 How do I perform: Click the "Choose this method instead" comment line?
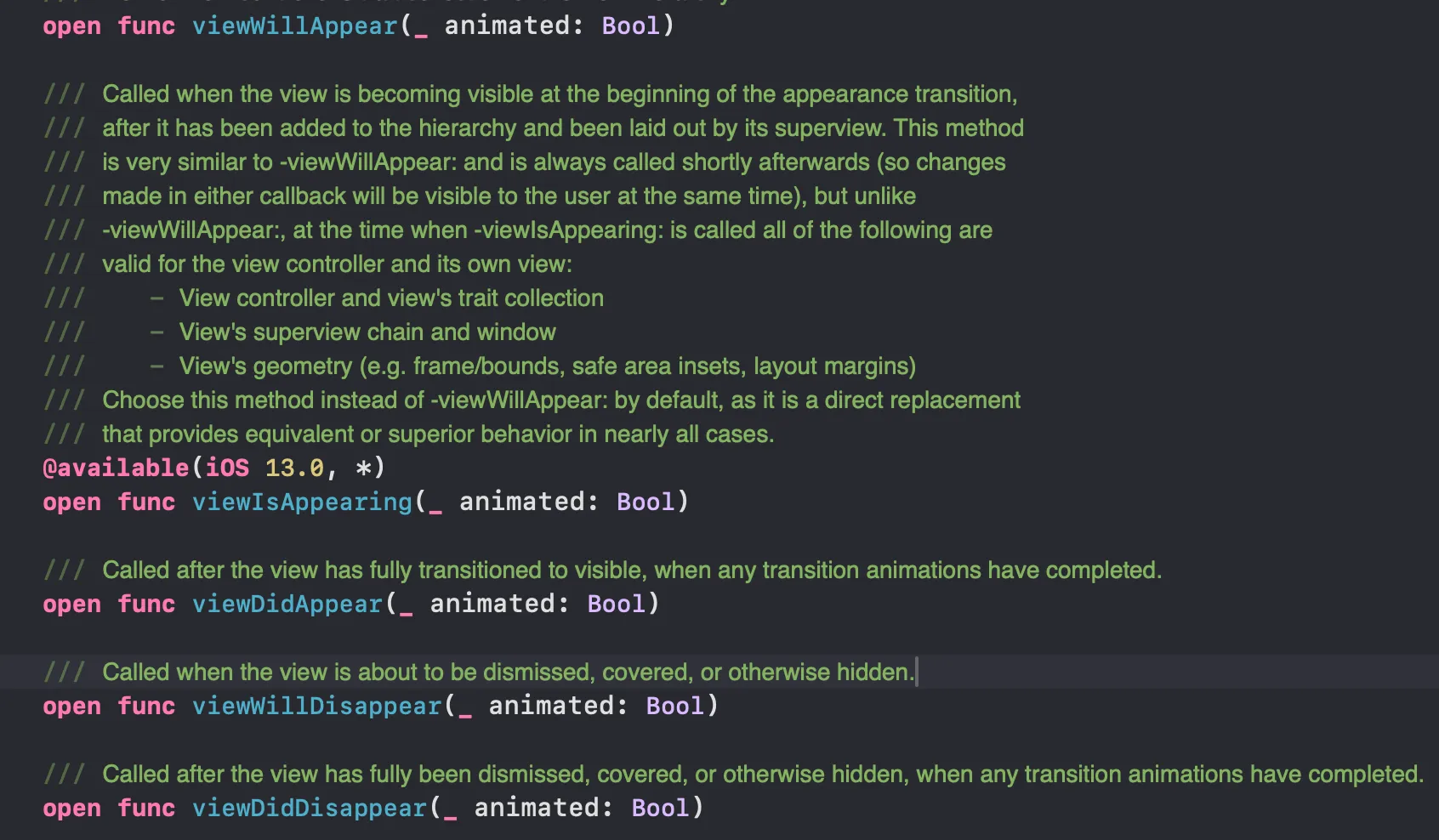pos(560,400)
